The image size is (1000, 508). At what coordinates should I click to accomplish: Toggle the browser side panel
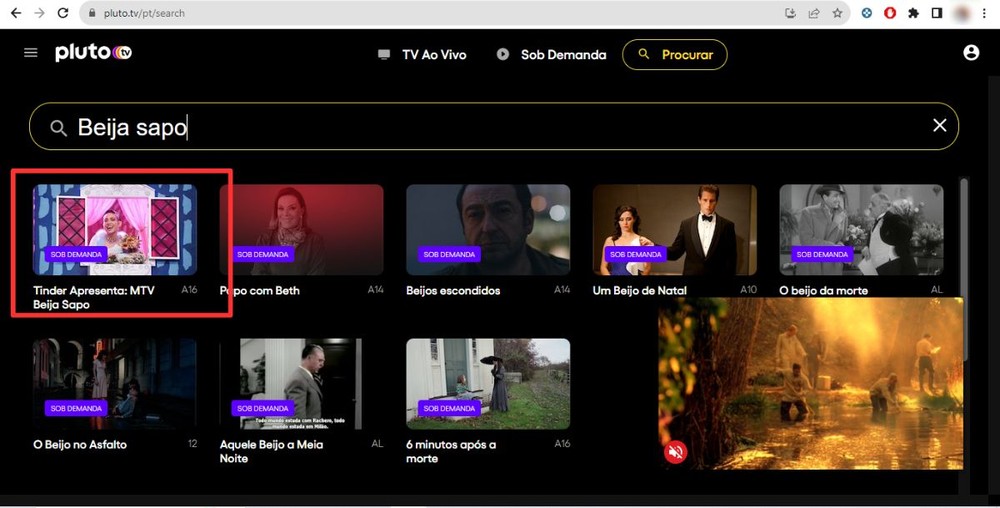tap(937, 13)
